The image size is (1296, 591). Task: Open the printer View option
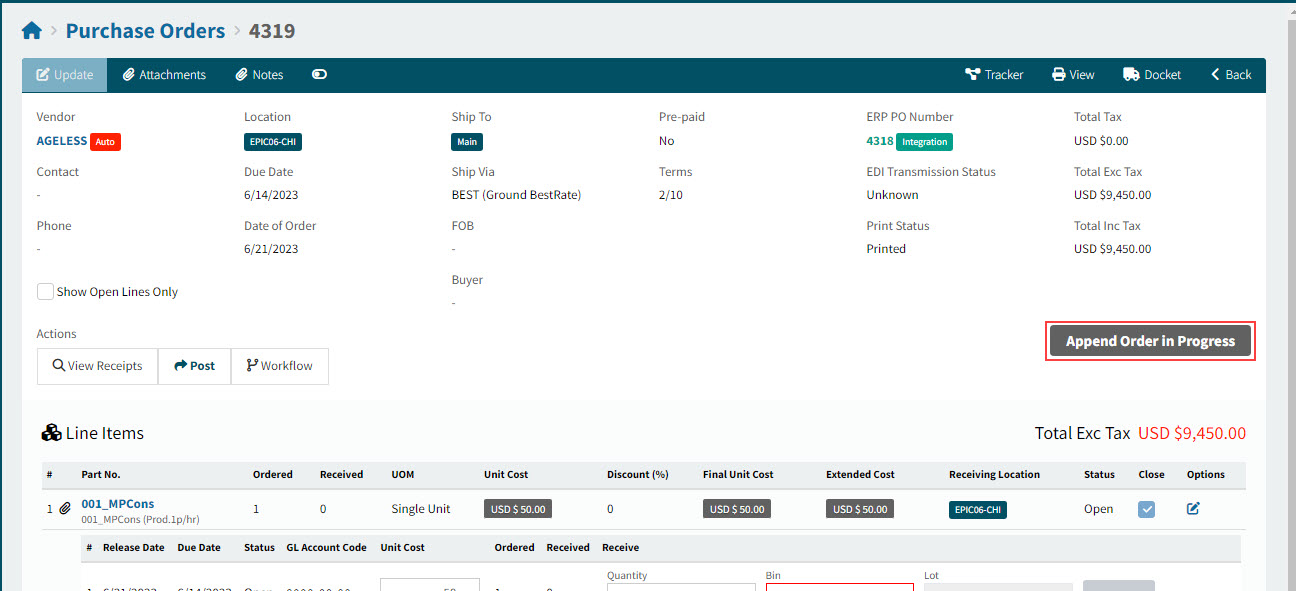(1073, 75)
